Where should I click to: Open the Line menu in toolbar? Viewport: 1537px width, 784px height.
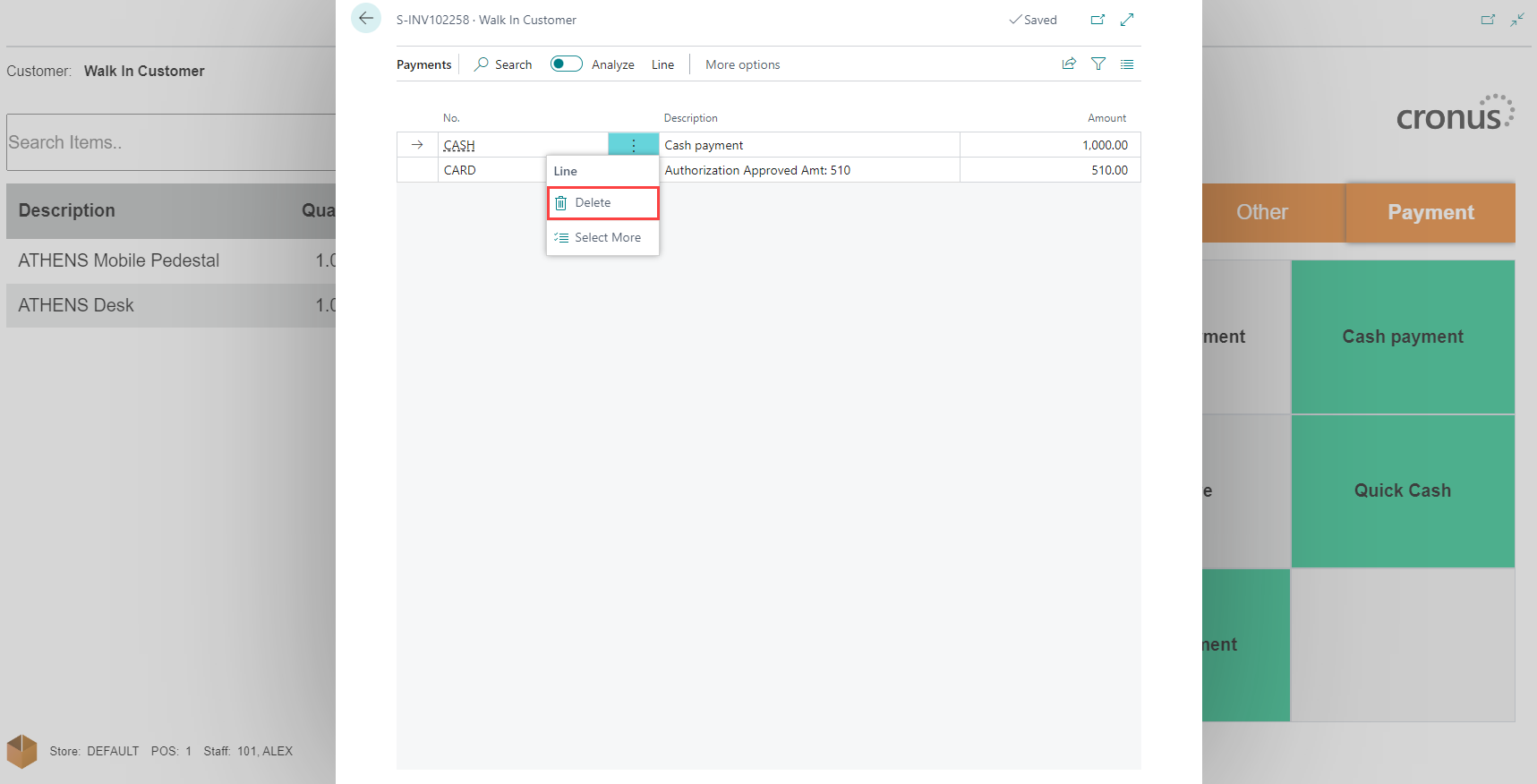click(662, 64)
